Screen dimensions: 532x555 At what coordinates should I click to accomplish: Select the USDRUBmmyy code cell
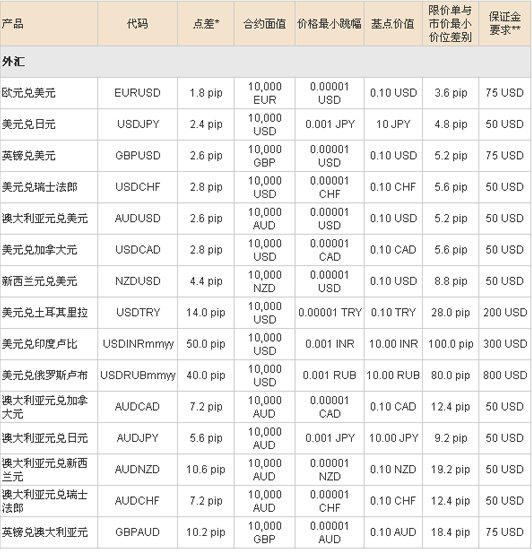click(x=138, y=375)
